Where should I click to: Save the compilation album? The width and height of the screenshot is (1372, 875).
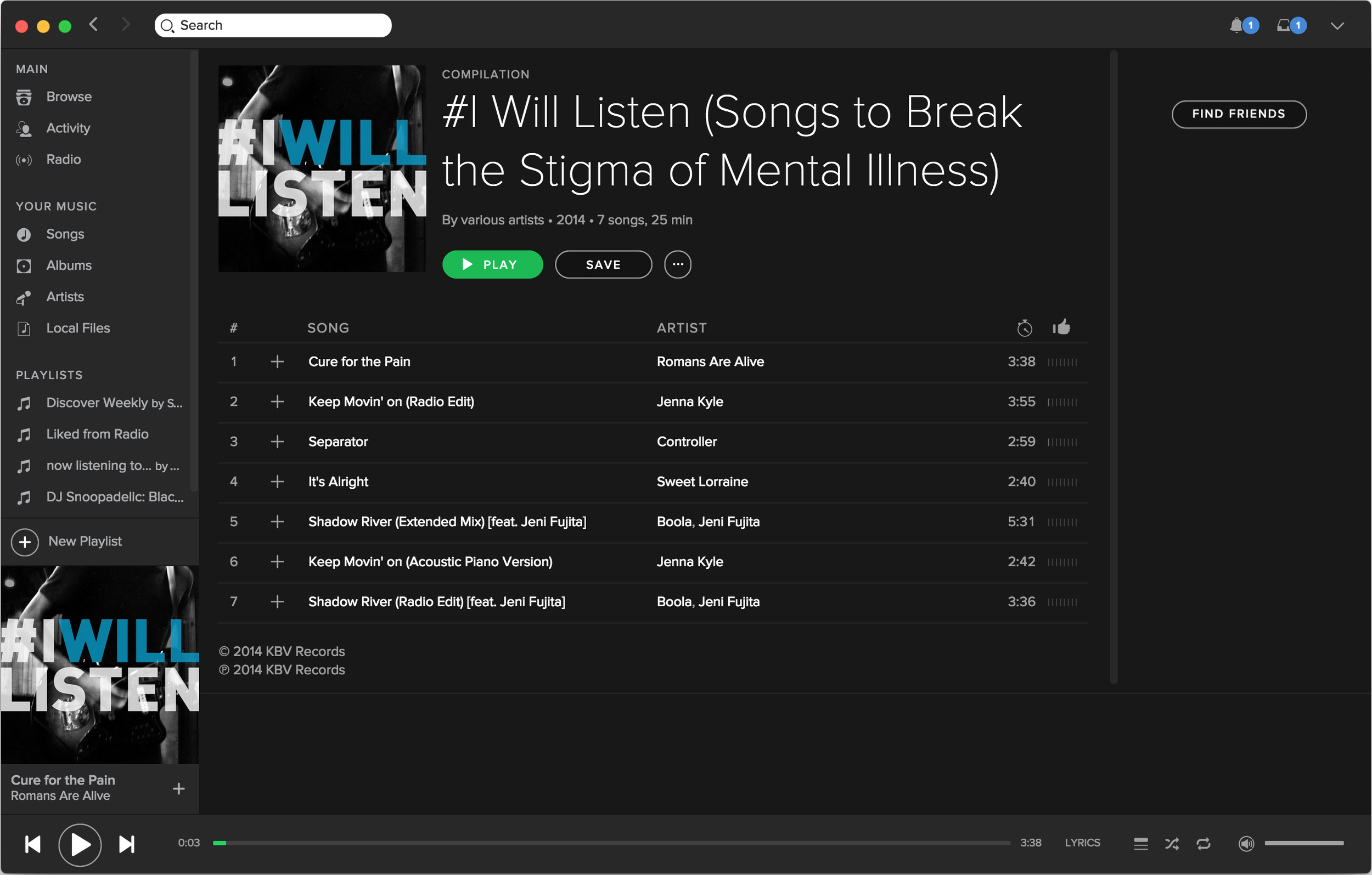click(603, 264)
